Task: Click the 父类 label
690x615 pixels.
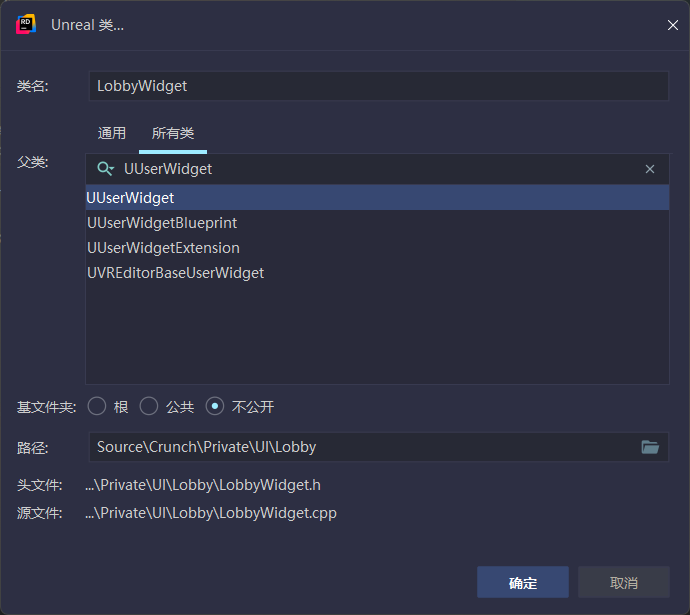Action: click(33, 162)
